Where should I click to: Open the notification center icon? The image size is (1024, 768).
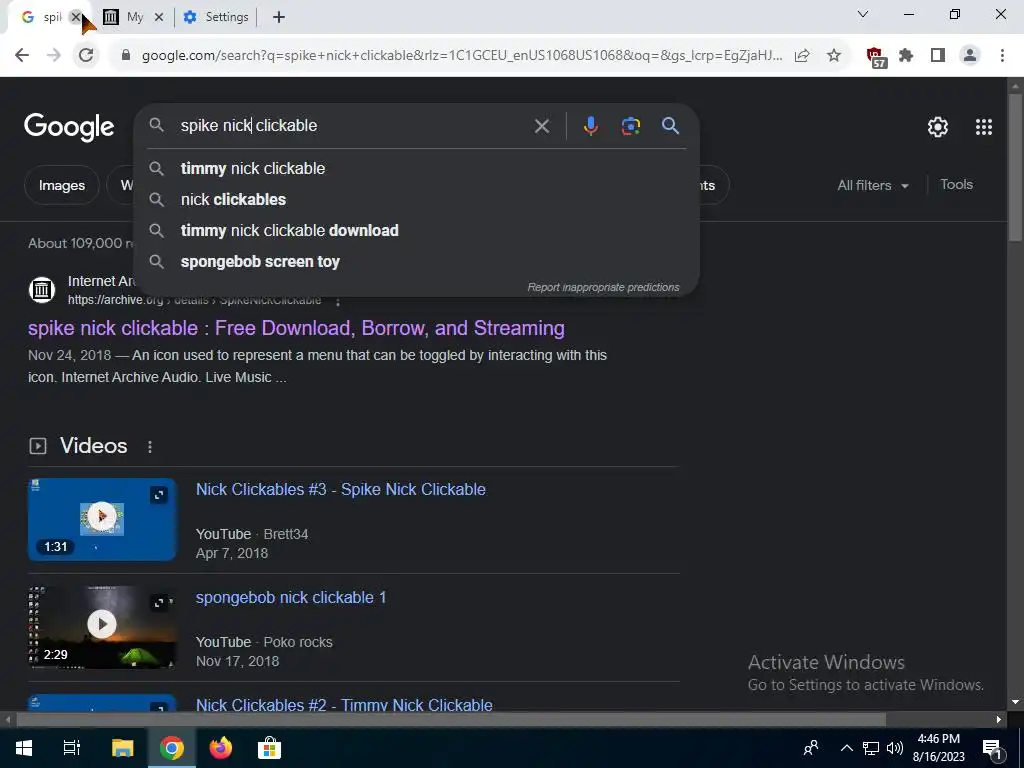tap(992, 748)
